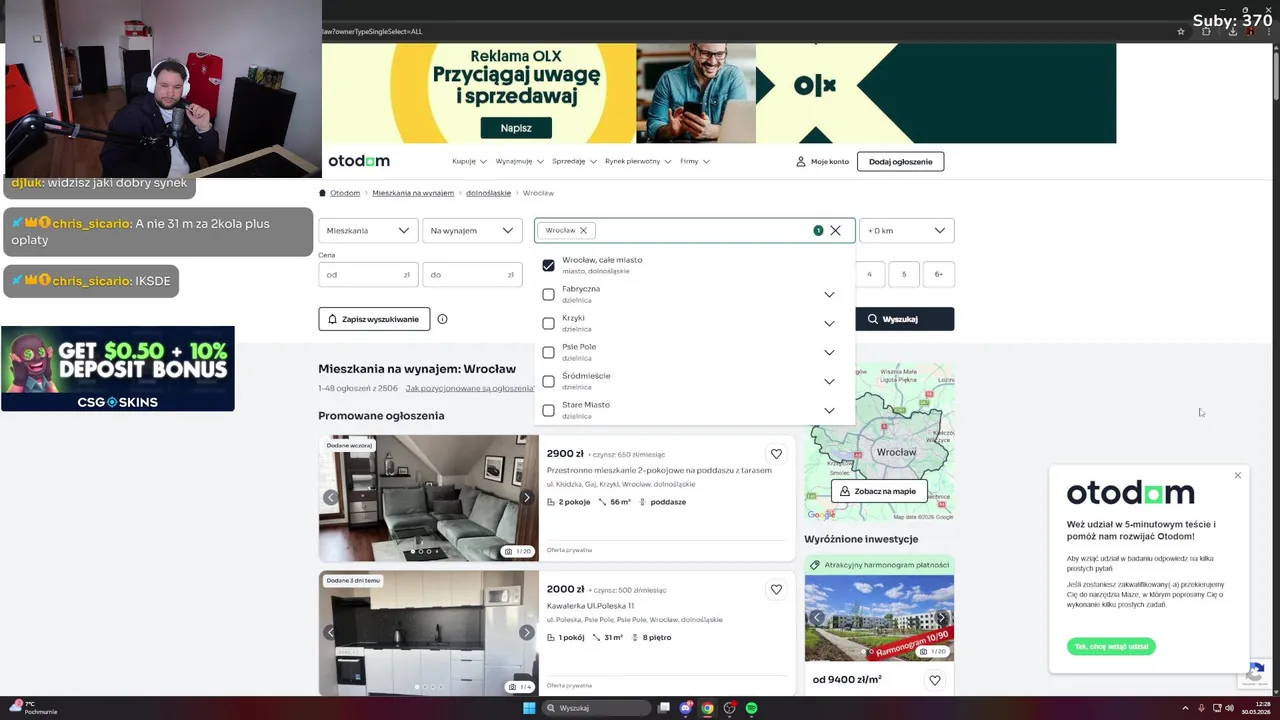Image resolution: width=1280 pixels, height=720 pixels.
Task: Click Dodaj ogłoszenie button
Action: coord(900,161)
